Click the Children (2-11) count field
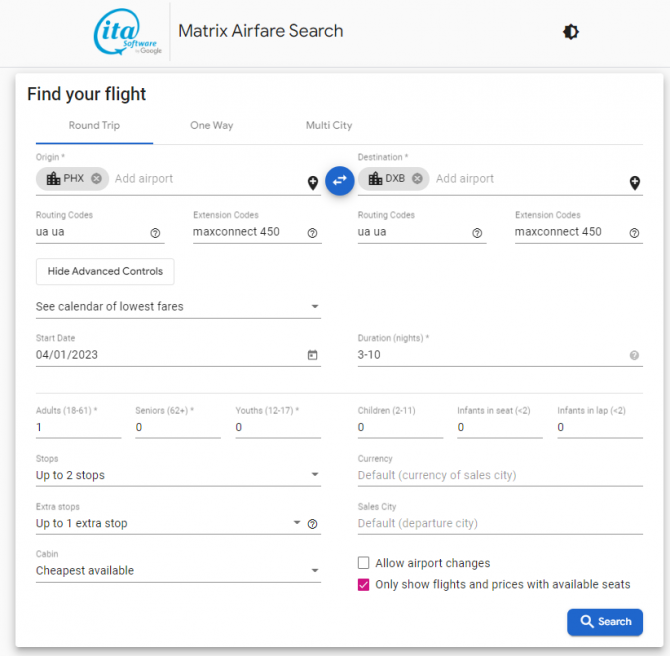The image size is (670, 656). (x=400, y=427)
